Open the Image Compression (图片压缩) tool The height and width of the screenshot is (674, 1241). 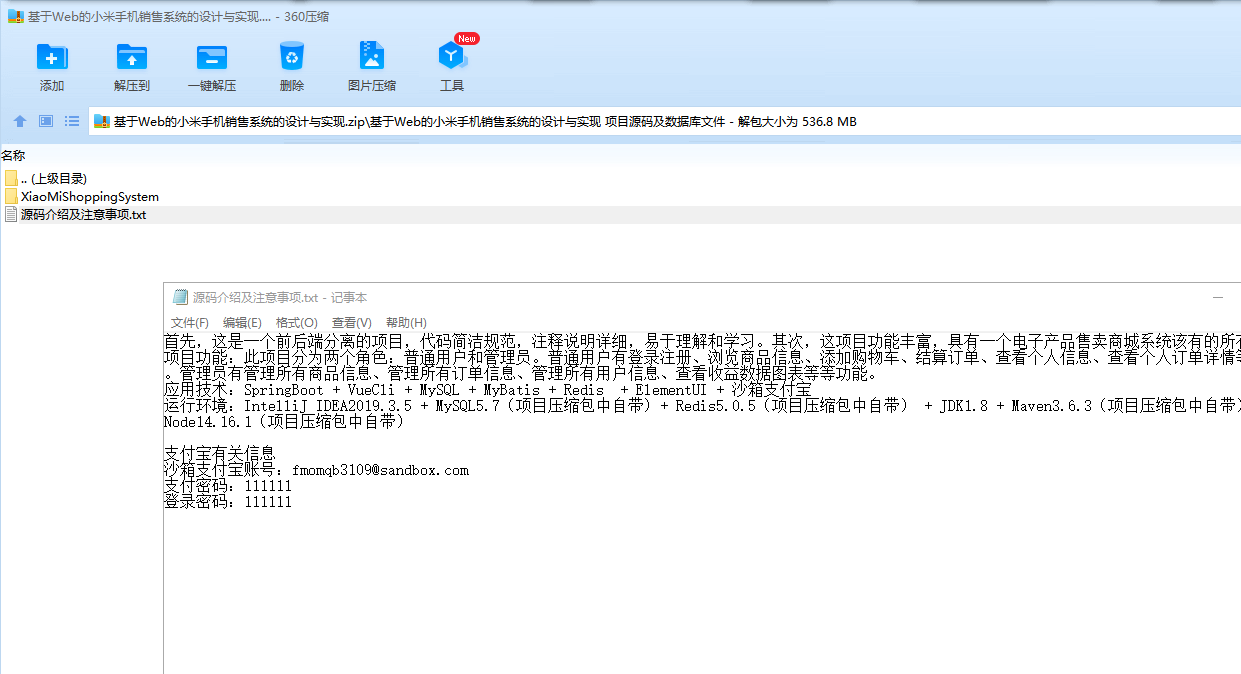click(372, 57)
